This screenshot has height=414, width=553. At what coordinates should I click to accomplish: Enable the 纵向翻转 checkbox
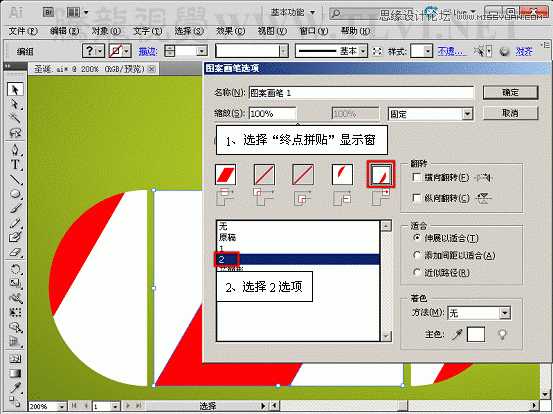pyautogui.click(x=417, y=199)
